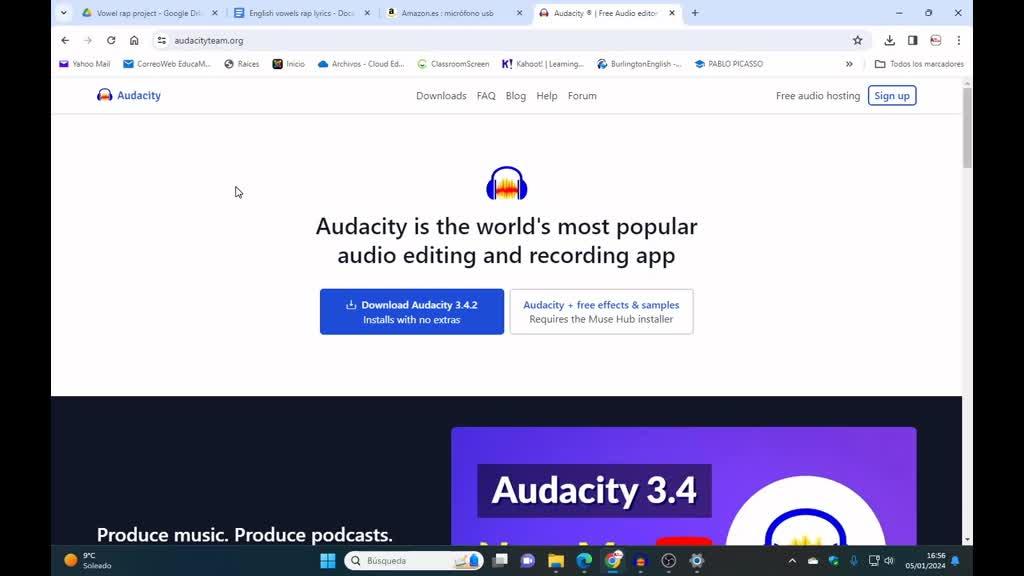Open Archivos - Cloud Ed bookmark
The width and height of the screenshot is (1024, 576).
(x=361, y=64)
